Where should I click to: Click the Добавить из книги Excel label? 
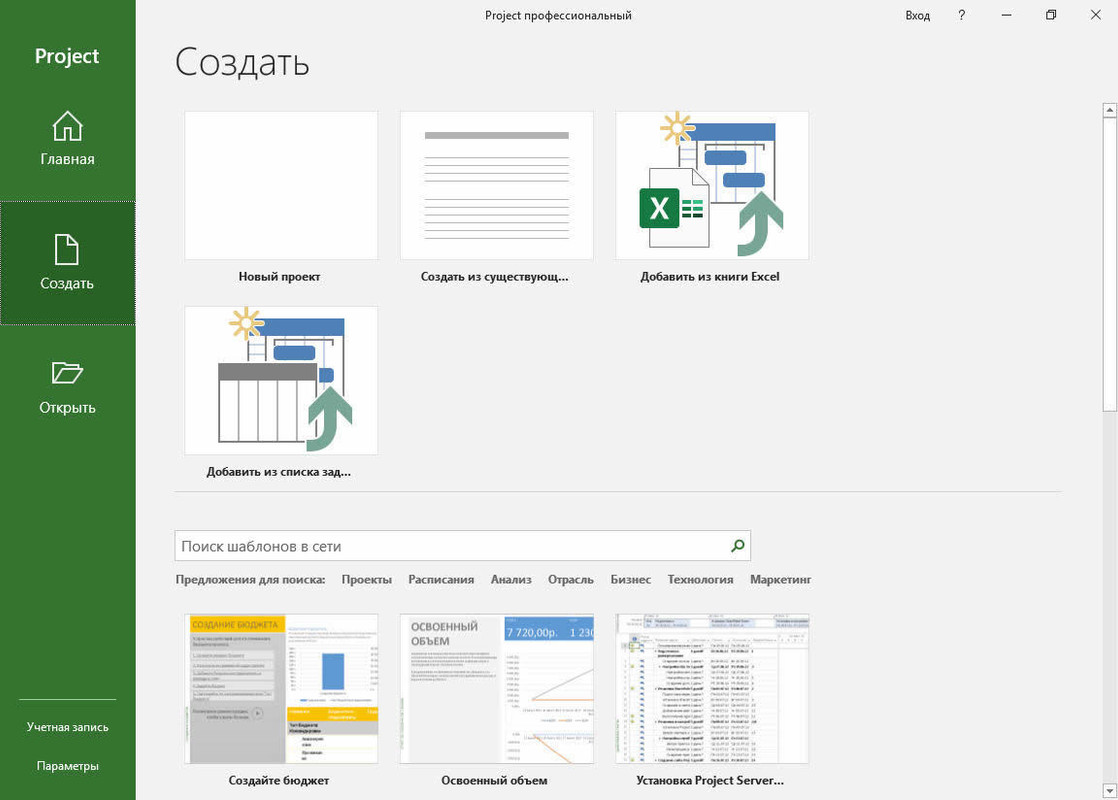coord(709,277)
